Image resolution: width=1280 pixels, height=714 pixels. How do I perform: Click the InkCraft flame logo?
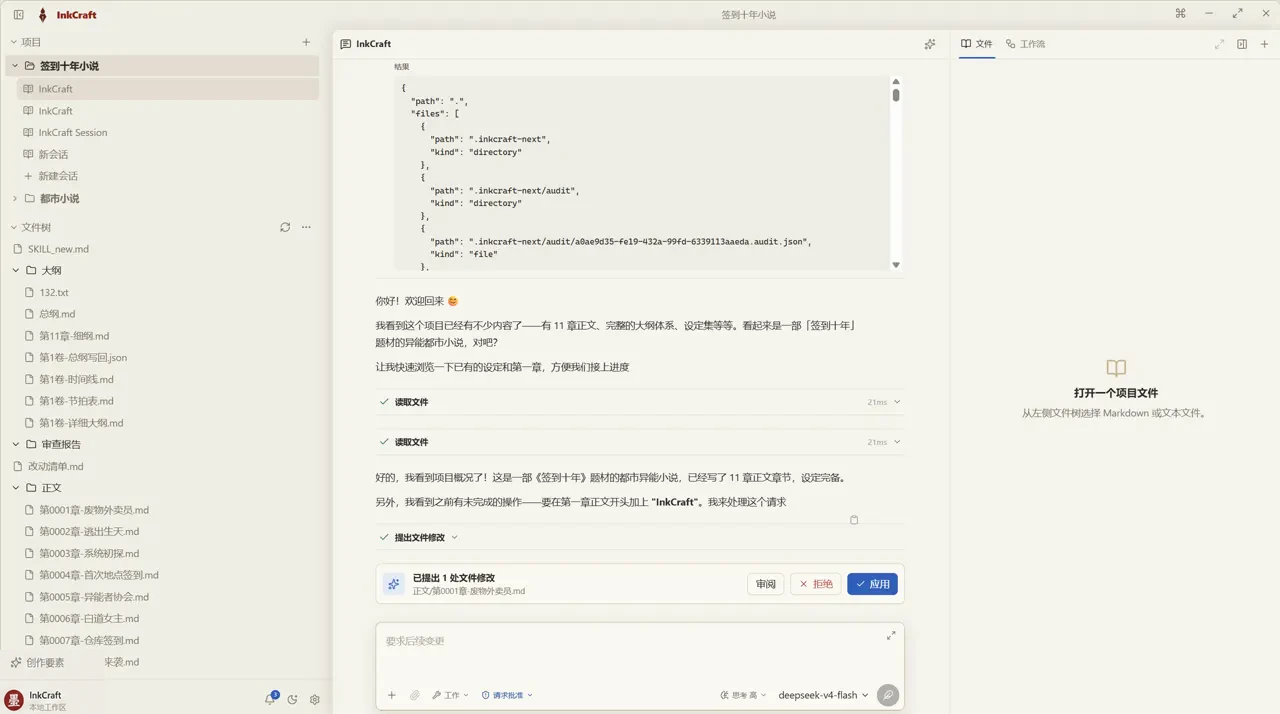pos(42,15)
